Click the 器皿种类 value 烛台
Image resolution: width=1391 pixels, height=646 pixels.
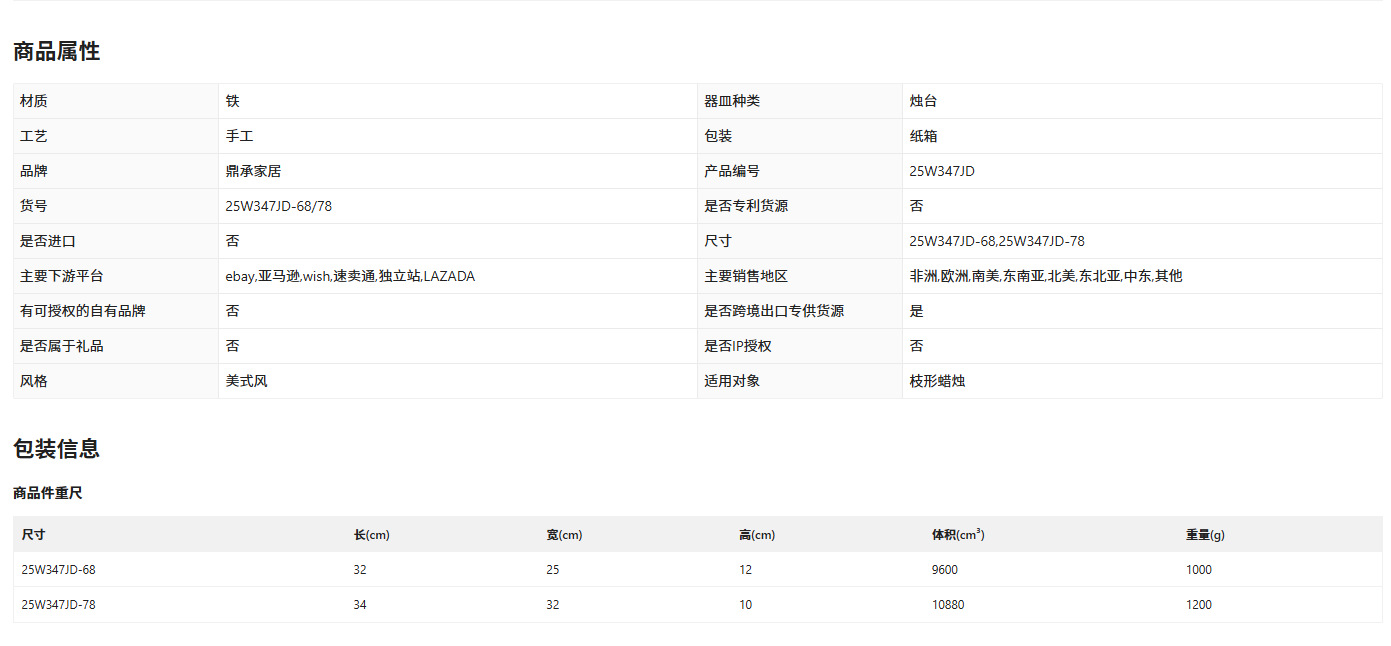pyautogui.click(x=923, y=101)
